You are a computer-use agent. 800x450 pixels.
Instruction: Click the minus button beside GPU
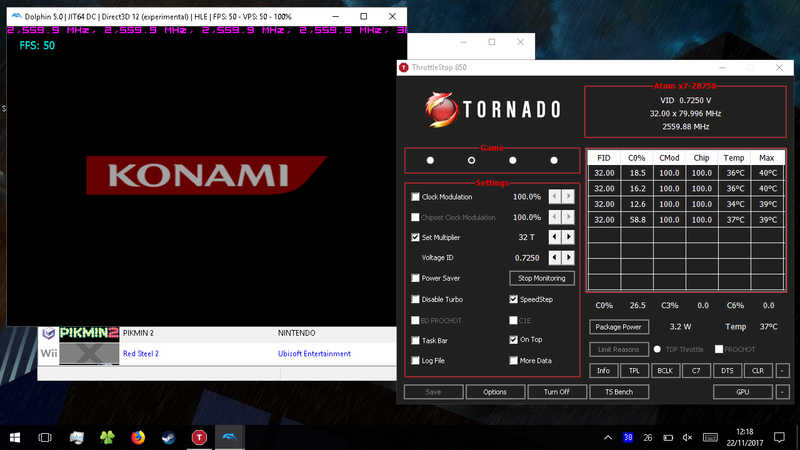[782, 392]
